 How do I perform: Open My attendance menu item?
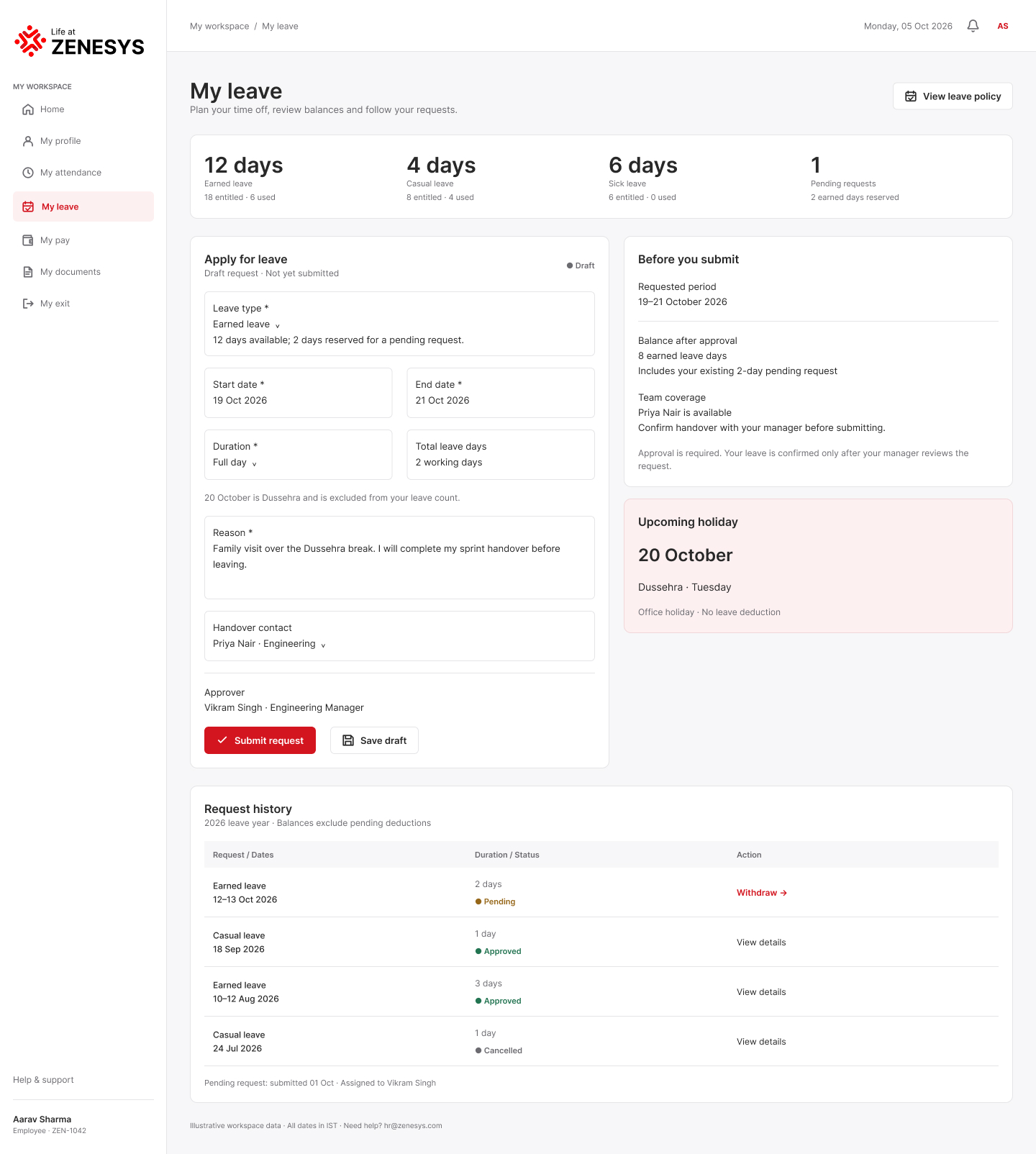click(83, 173)
